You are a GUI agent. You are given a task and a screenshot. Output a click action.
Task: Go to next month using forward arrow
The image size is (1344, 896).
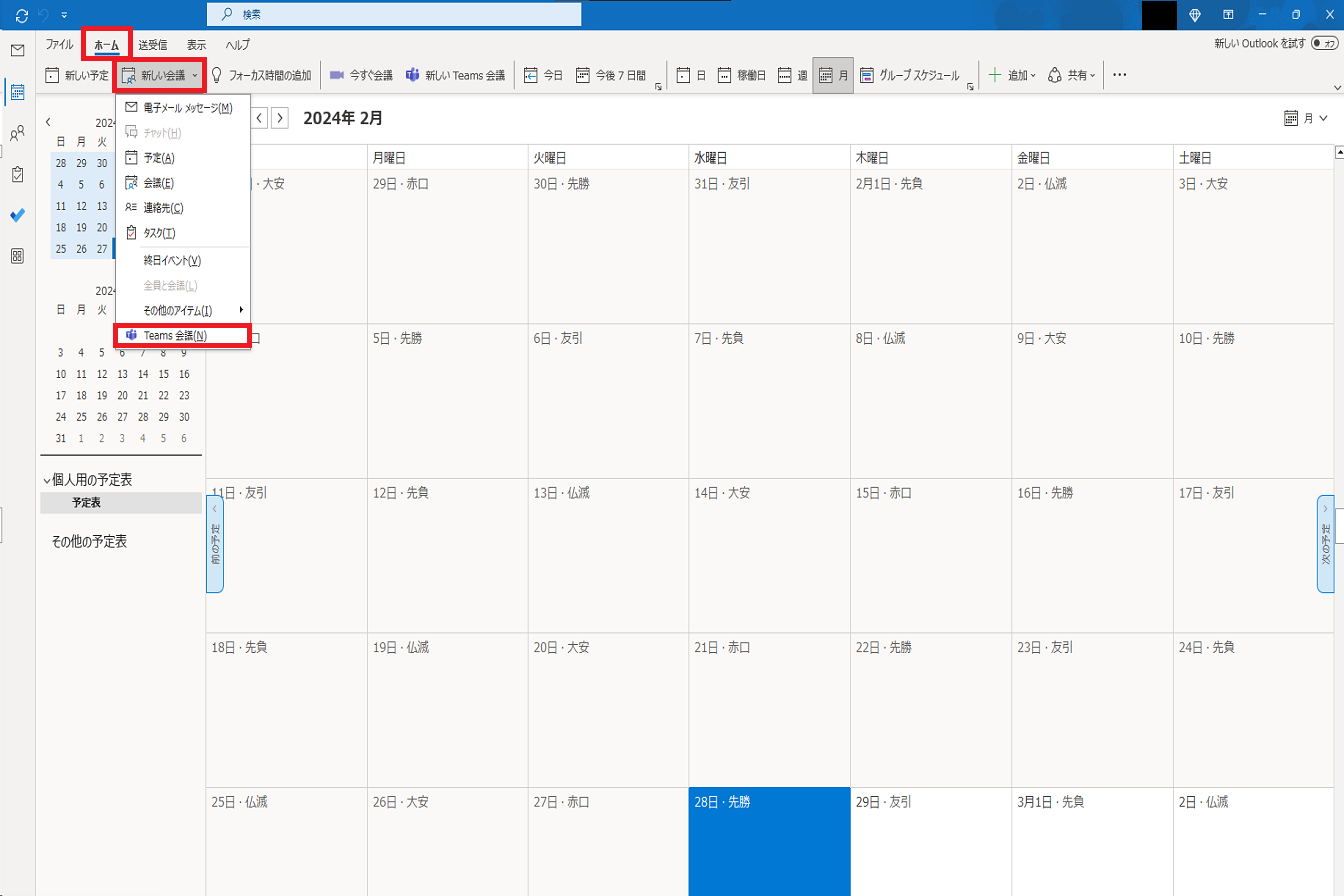tap(280, 118)
